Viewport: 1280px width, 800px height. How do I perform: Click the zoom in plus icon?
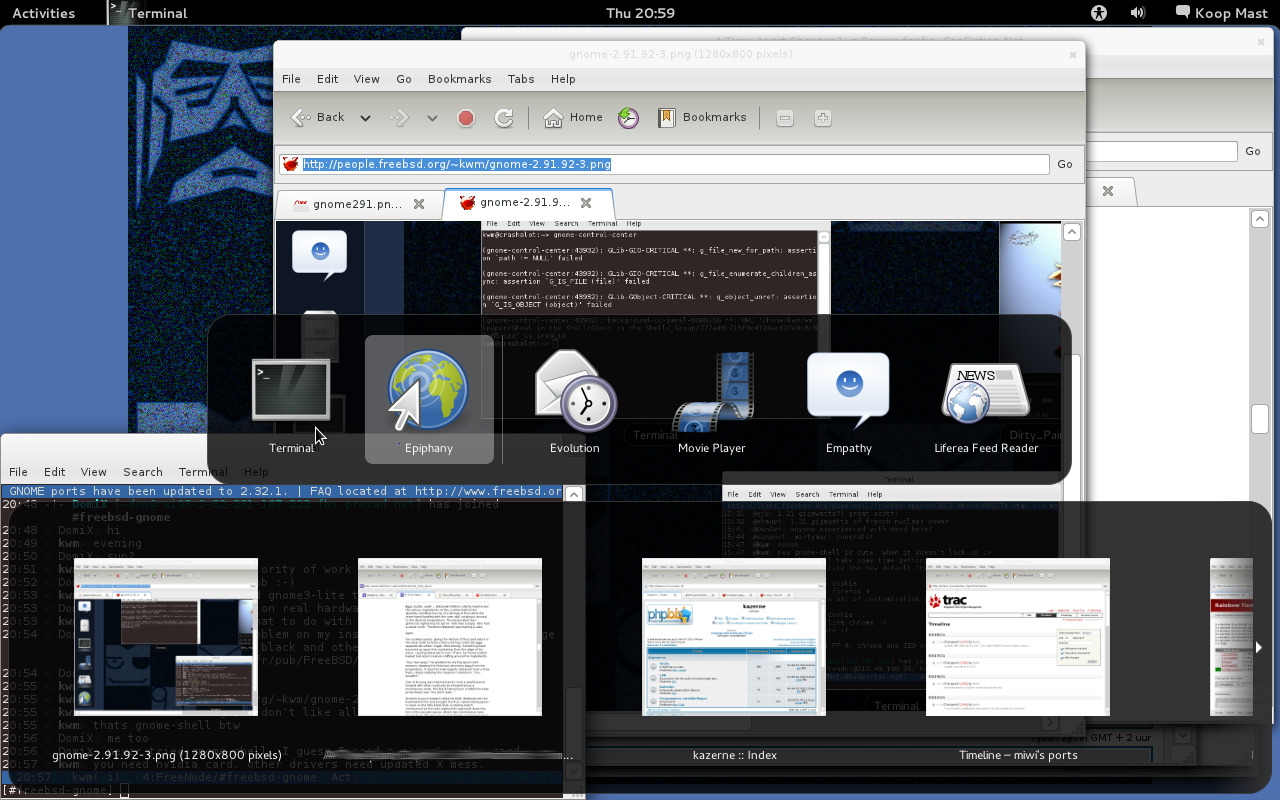(823, 118)
